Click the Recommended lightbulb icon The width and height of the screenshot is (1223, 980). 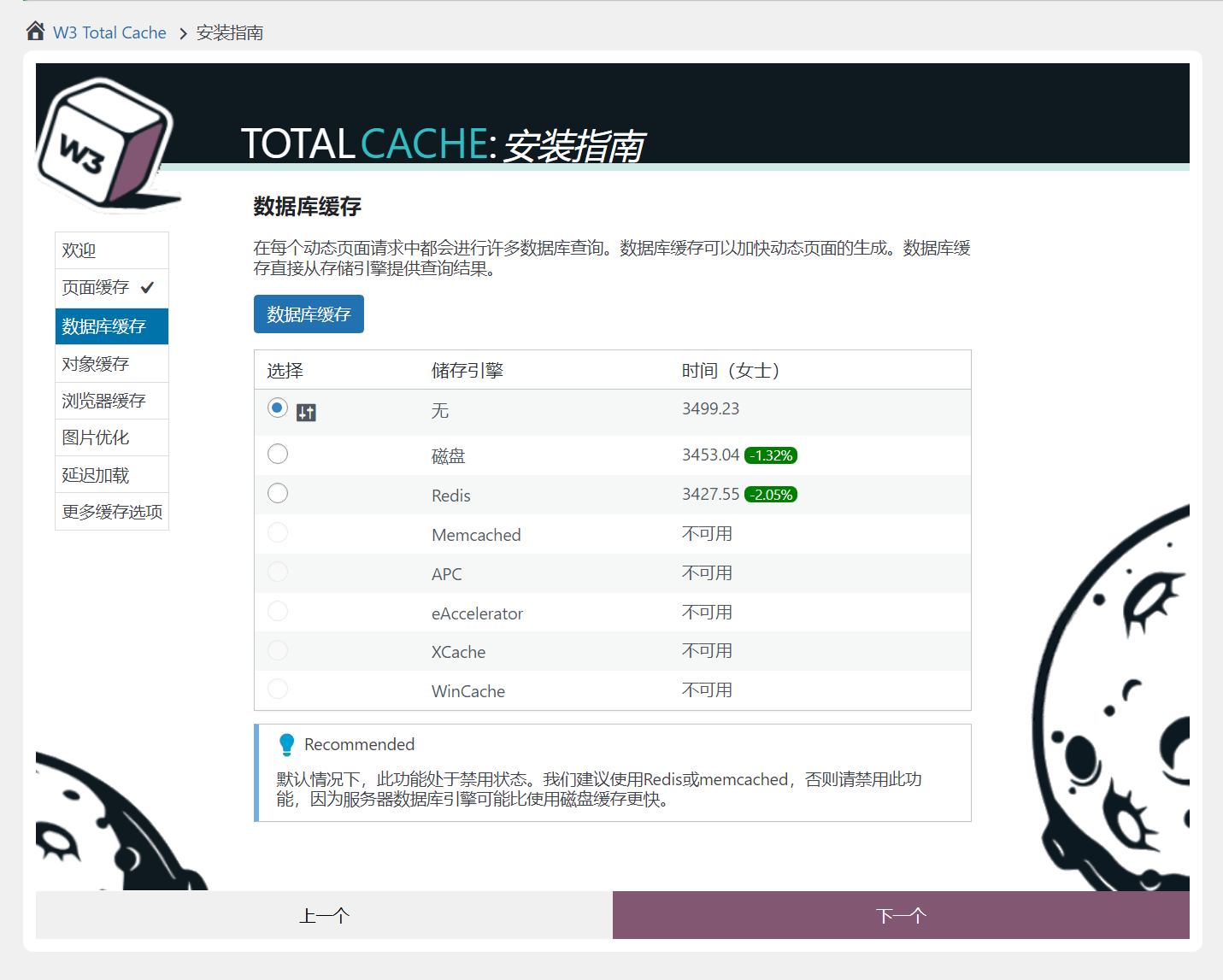click(x=287, y=744)
